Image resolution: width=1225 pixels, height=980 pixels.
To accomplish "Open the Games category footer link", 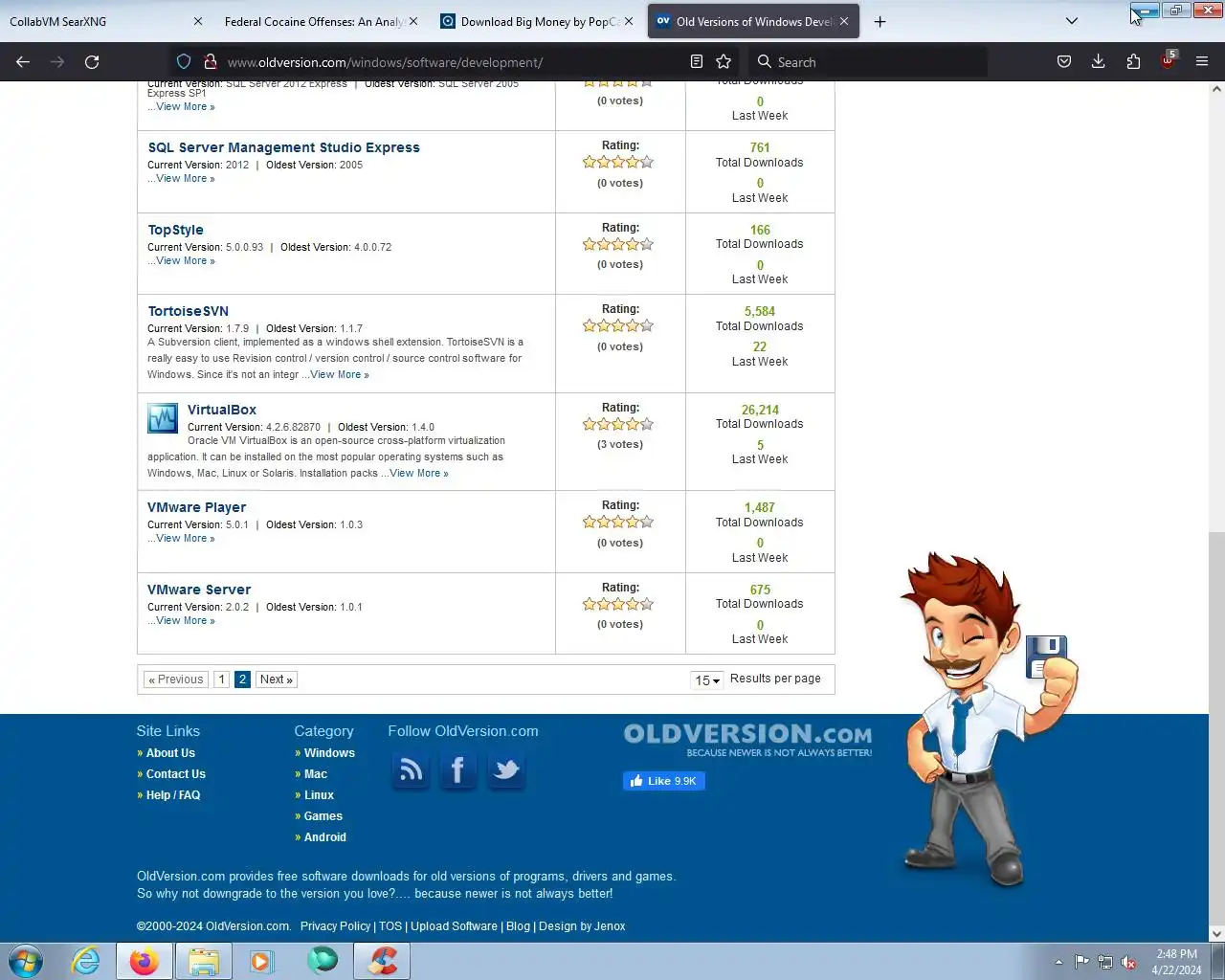I will [323, 816].
